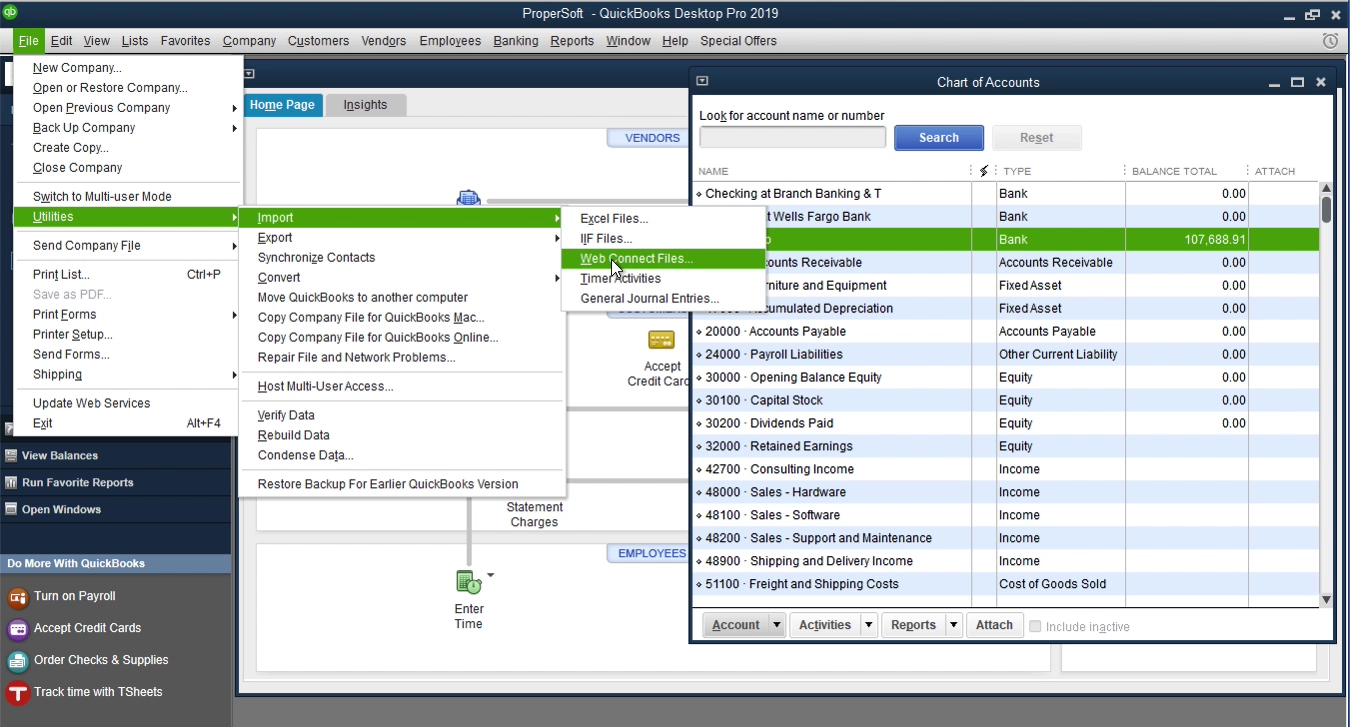1350x727 pixels.
Task: Click the Reset button
Action: click(x=1037, y=138)
